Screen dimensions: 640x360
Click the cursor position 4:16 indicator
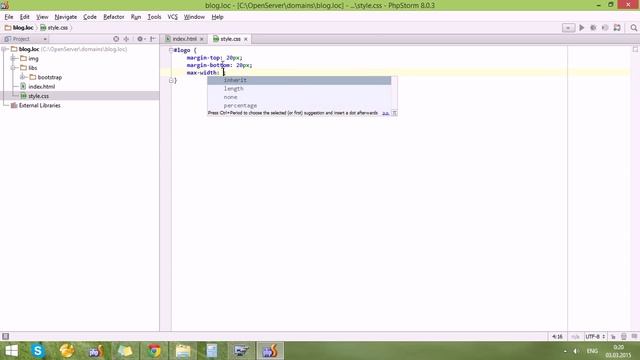[557, 337]
